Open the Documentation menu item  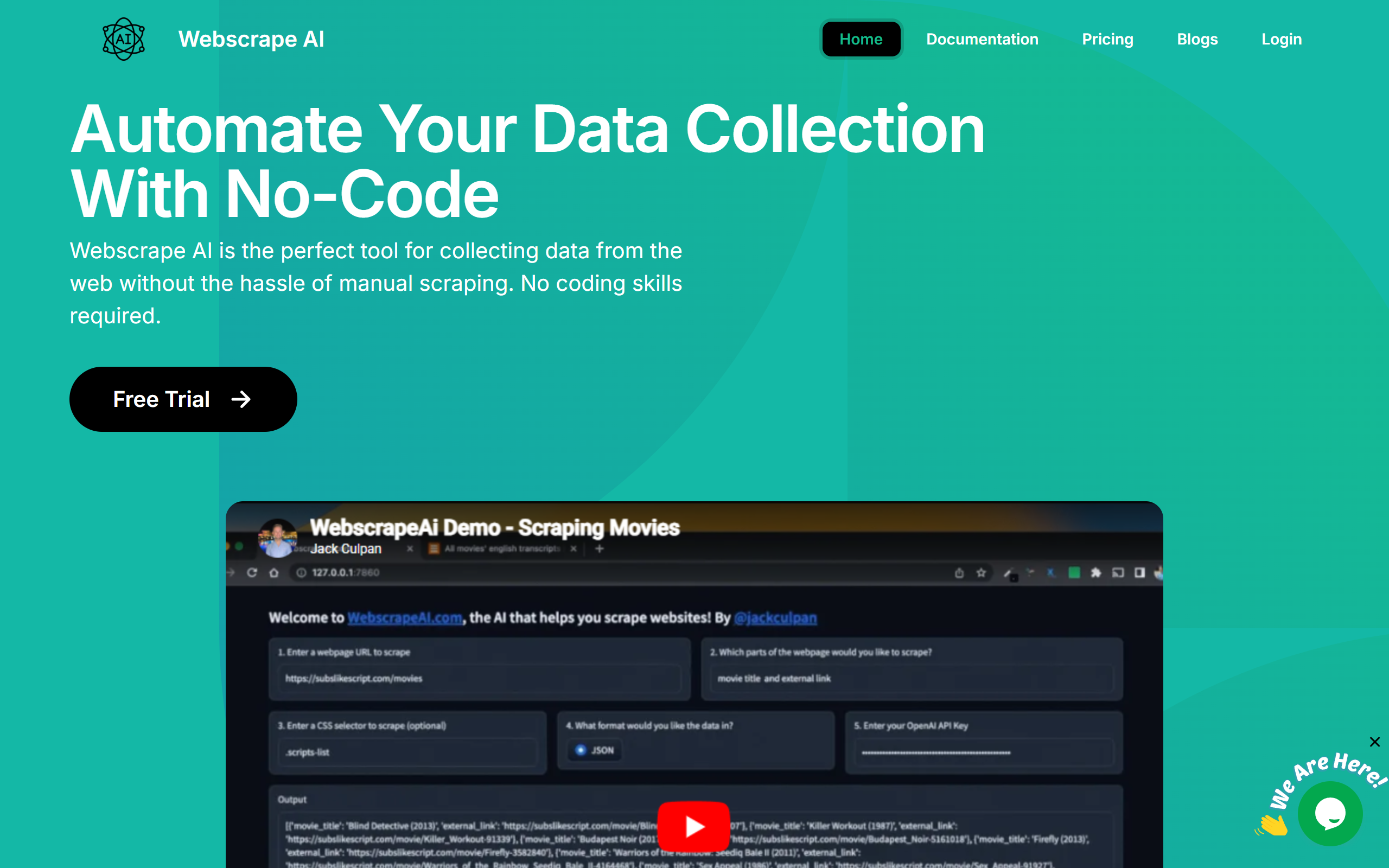click(982, 39)
